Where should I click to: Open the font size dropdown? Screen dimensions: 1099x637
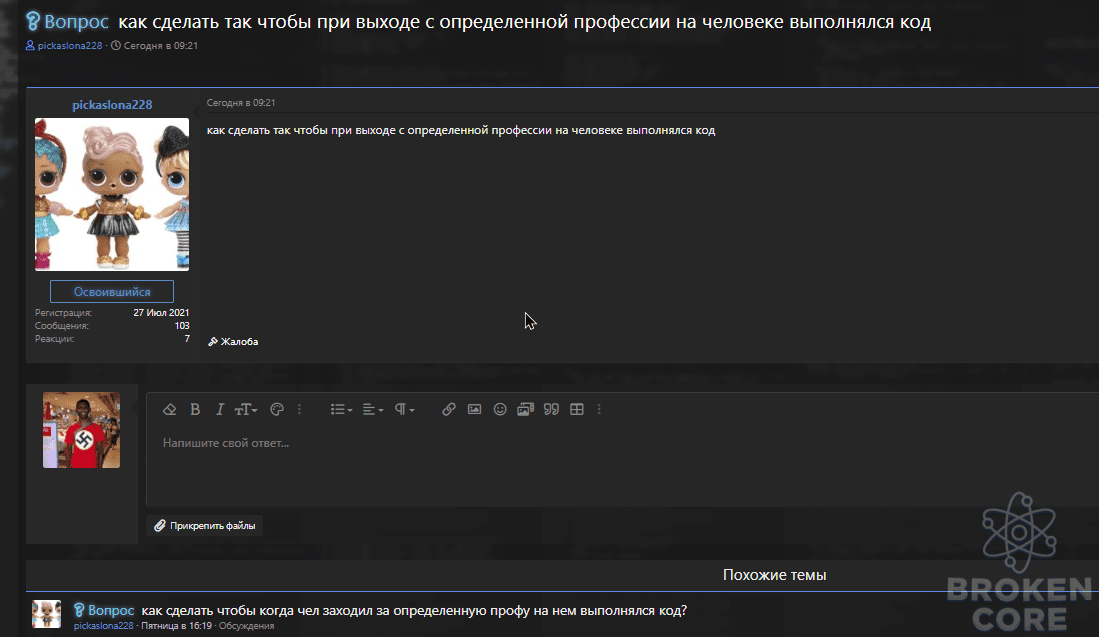tap(246, 409)
